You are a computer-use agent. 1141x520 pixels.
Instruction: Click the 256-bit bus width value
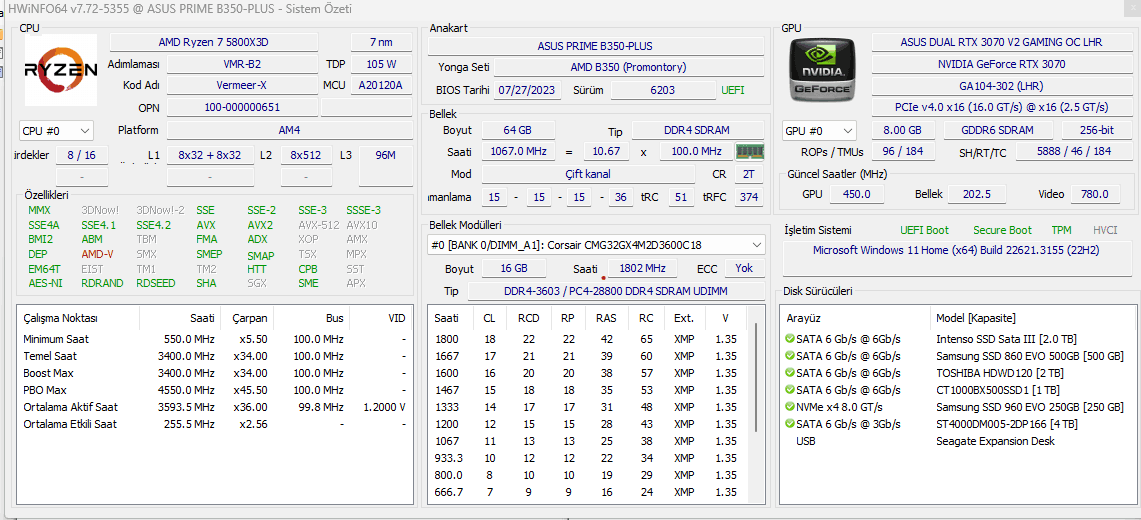1095,130
